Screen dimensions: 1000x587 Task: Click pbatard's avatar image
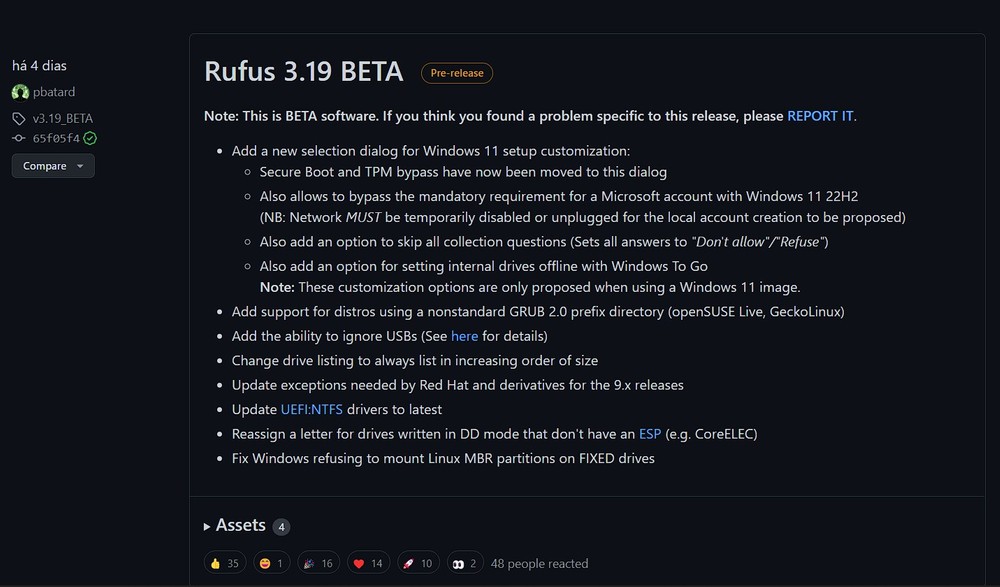coord(20,92)
